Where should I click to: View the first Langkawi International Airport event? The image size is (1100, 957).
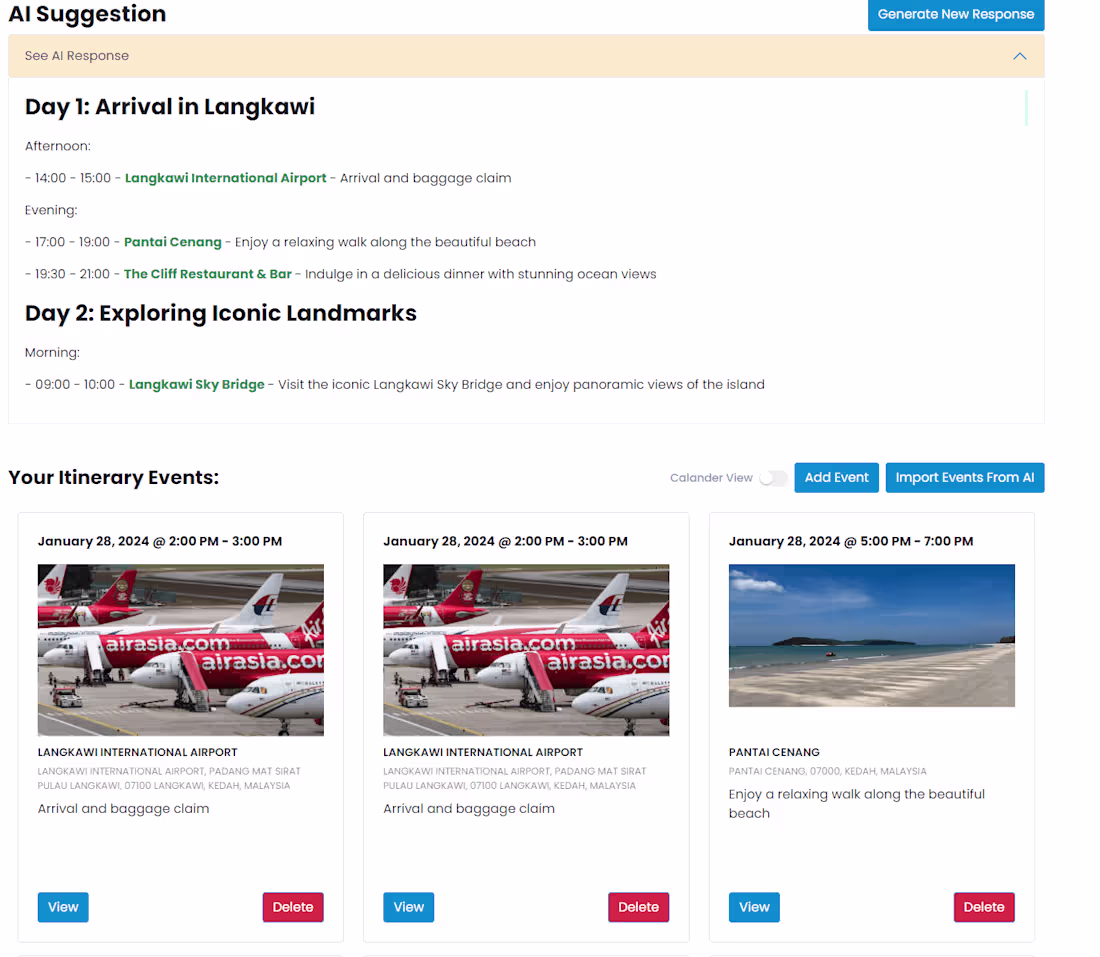62,907
